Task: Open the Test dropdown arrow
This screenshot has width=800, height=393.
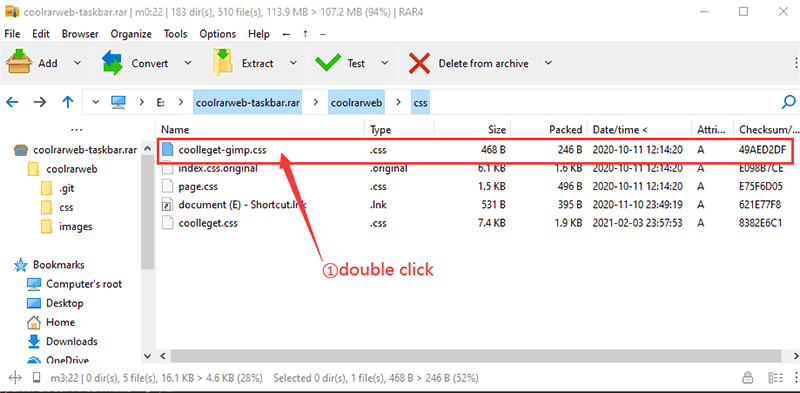Action: pos(385,63)
